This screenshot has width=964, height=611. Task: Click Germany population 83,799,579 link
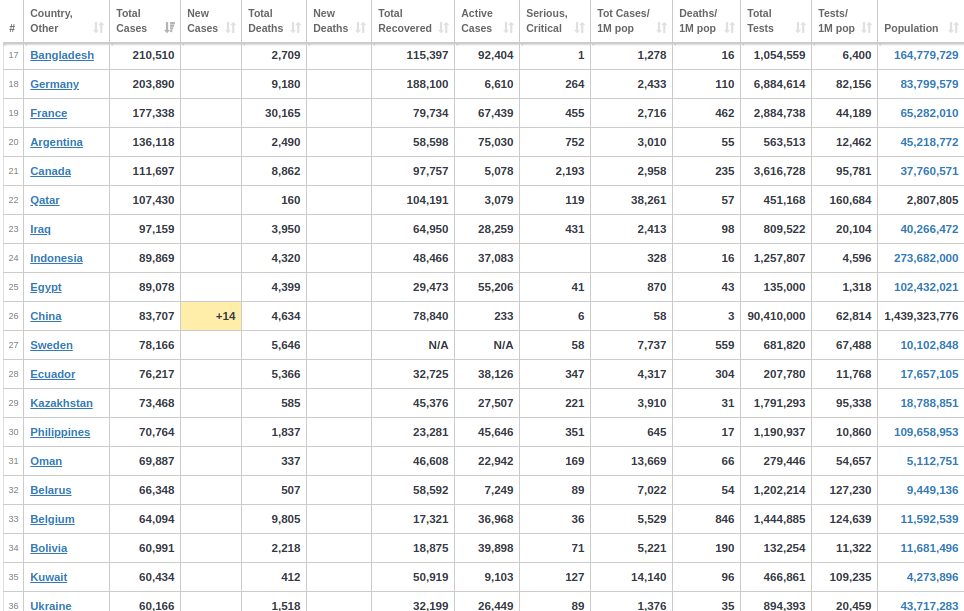coord(930,84)
